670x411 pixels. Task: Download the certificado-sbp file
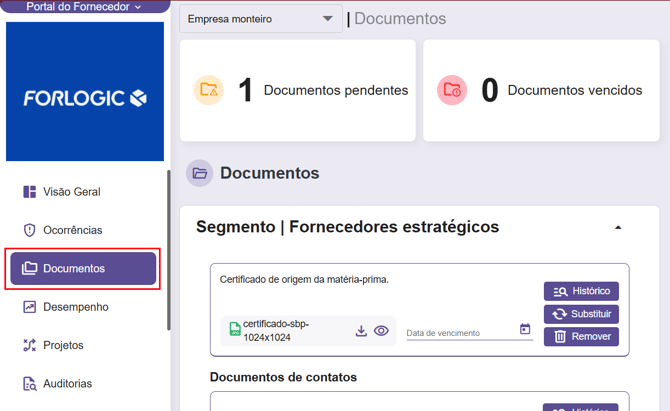point(361,331)
